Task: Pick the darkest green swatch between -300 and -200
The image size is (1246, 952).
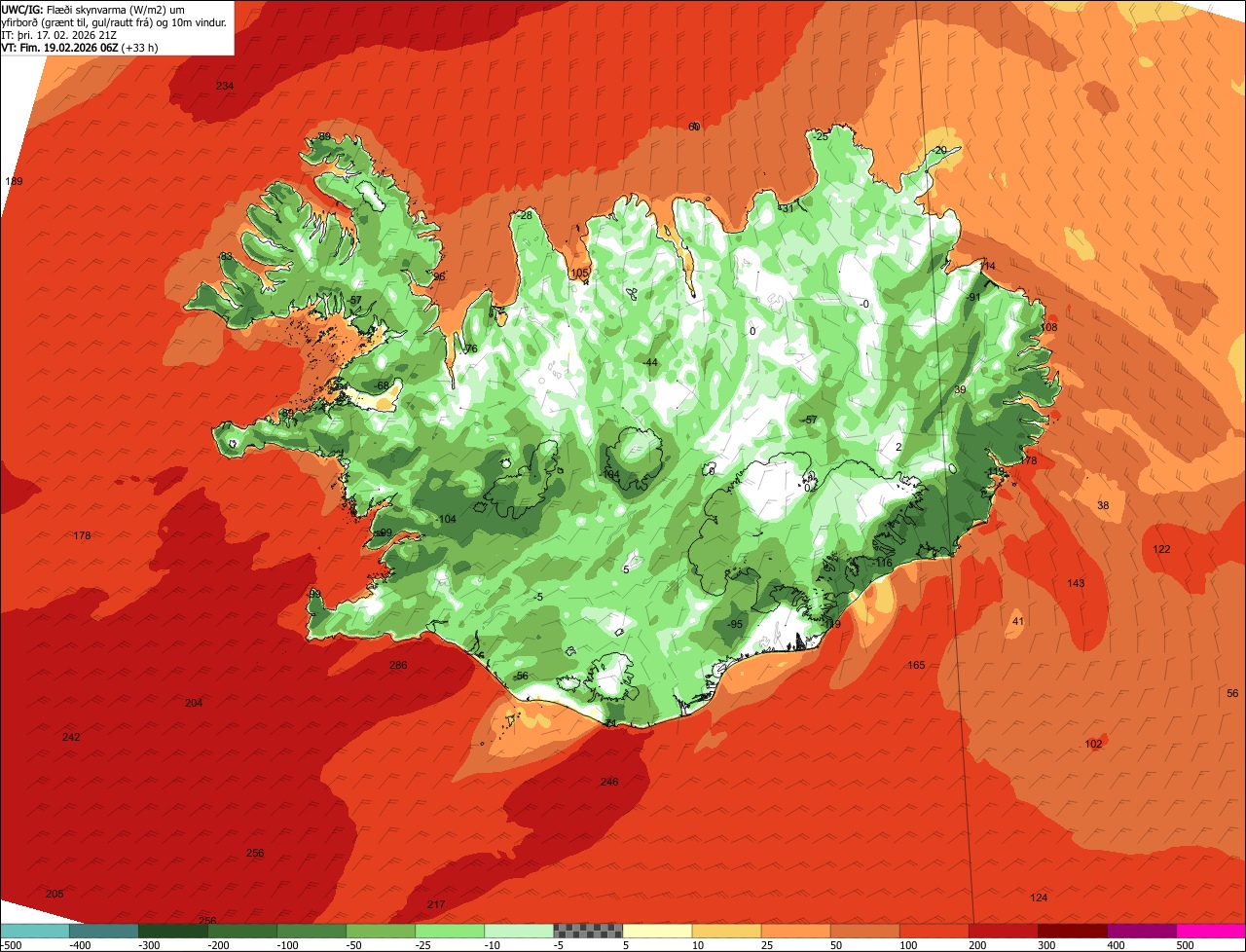Action: pos(173,931)
